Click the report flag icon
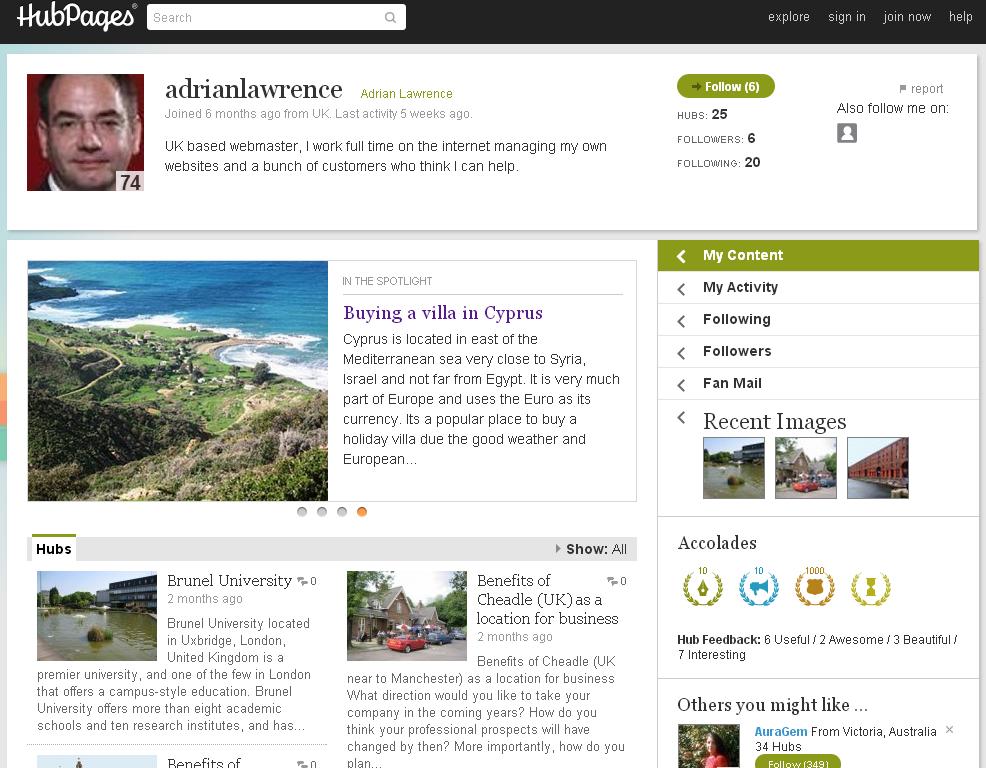 point(902,89)
